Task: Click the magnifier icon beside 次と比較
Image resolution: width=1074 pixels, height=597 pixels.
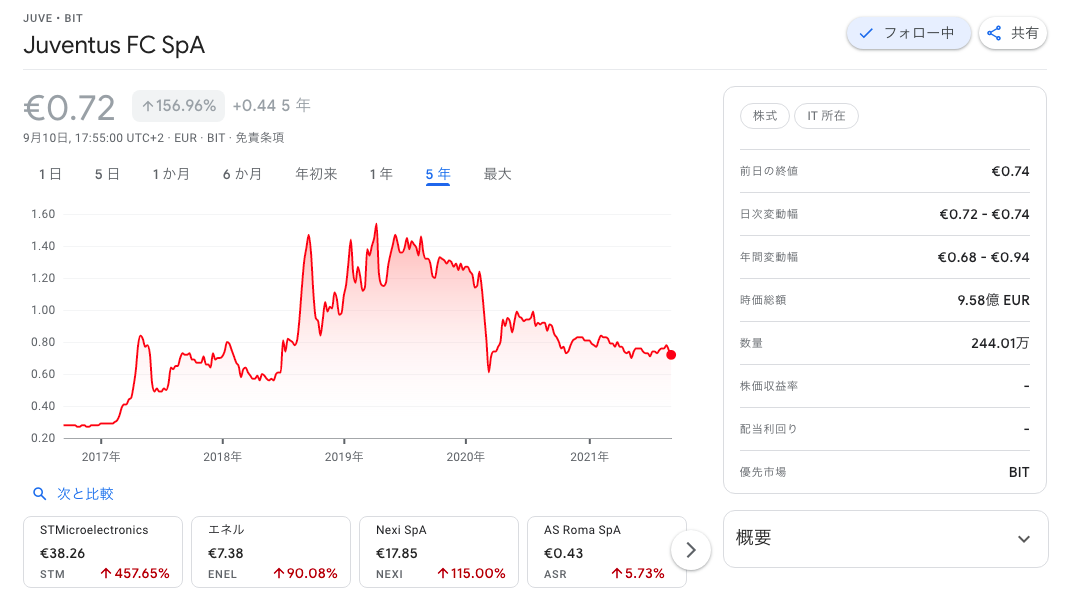Action: pyautogui.click(x=40, y=494)
